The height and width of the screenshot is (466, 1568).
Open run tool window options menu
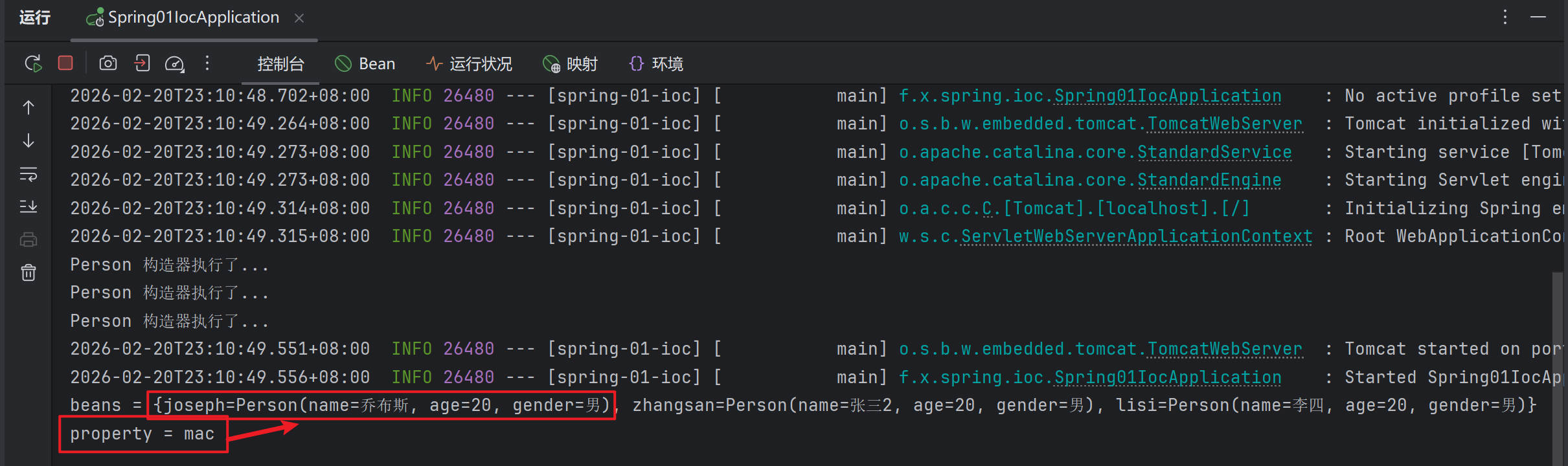tap(1505, 17)
